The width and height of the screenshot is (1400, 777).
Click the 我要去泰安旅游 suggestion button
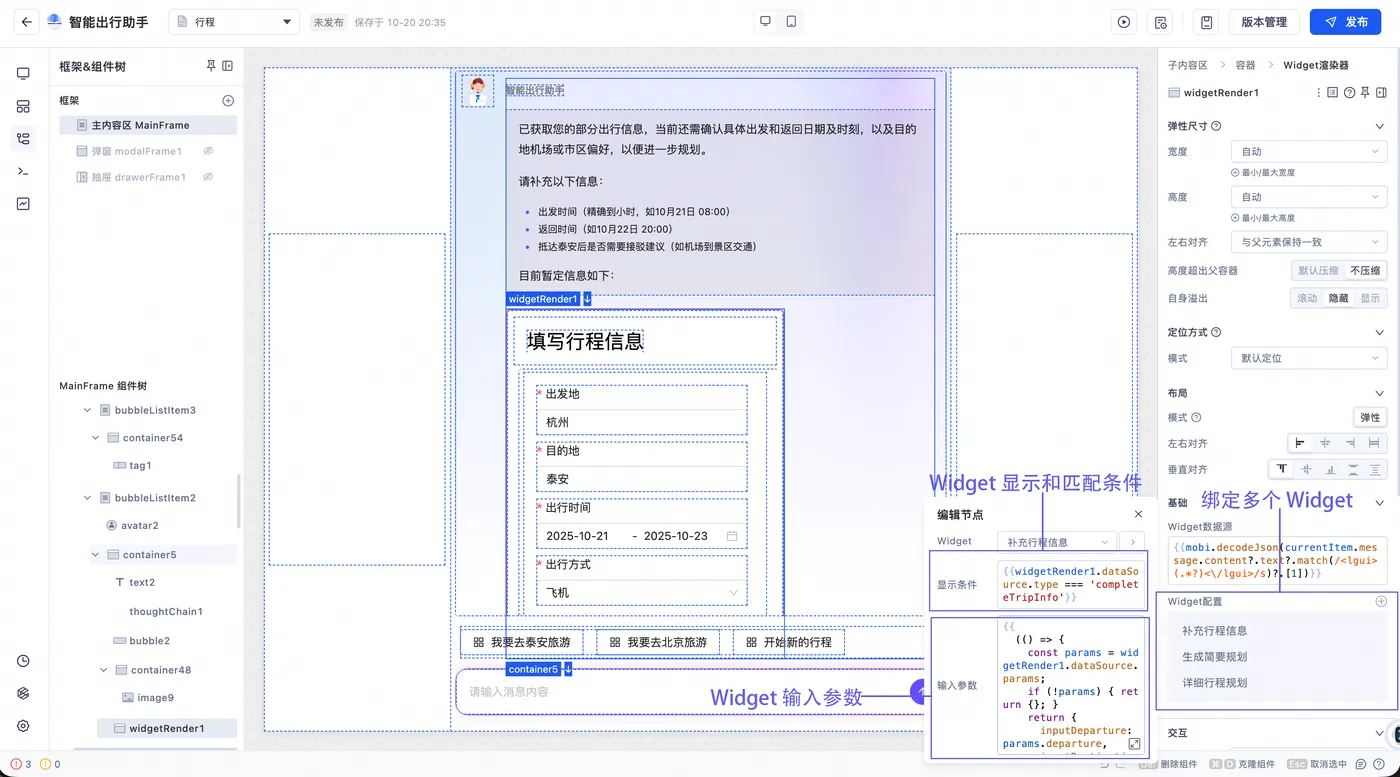[522, 642]
